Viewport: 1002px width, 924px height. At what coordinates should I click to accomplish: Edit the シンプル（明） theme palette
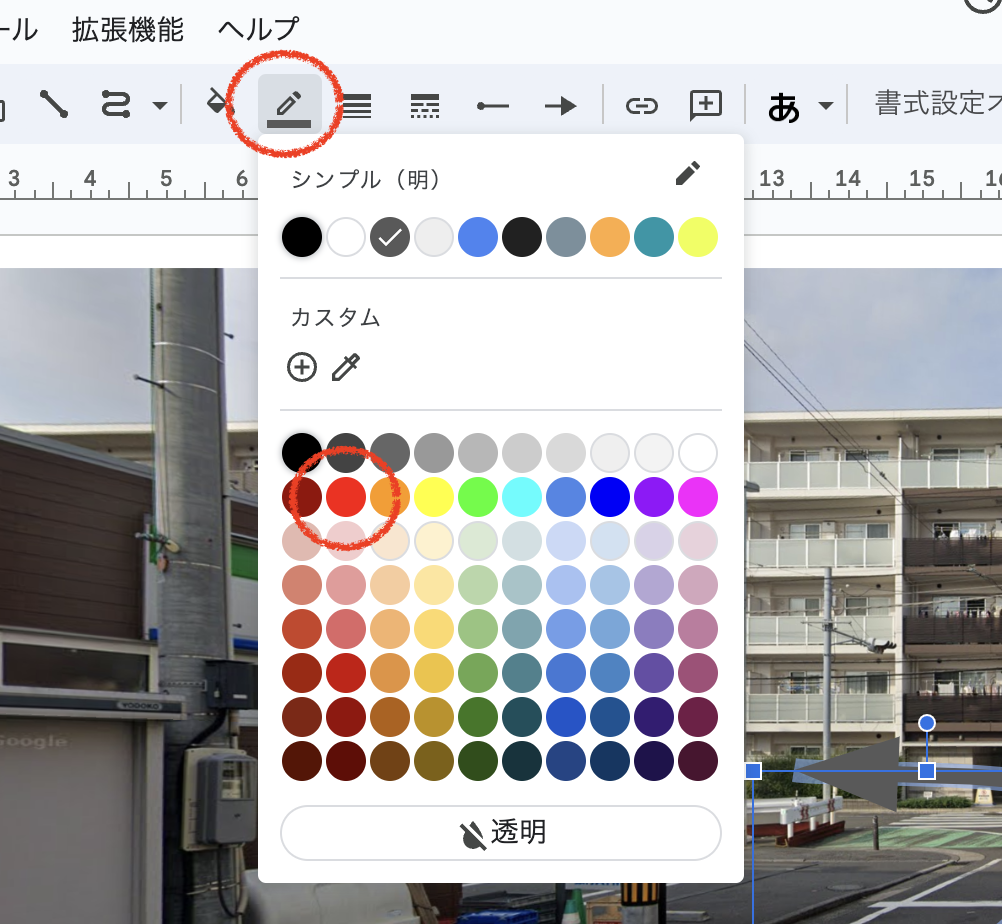click(687, 174)
